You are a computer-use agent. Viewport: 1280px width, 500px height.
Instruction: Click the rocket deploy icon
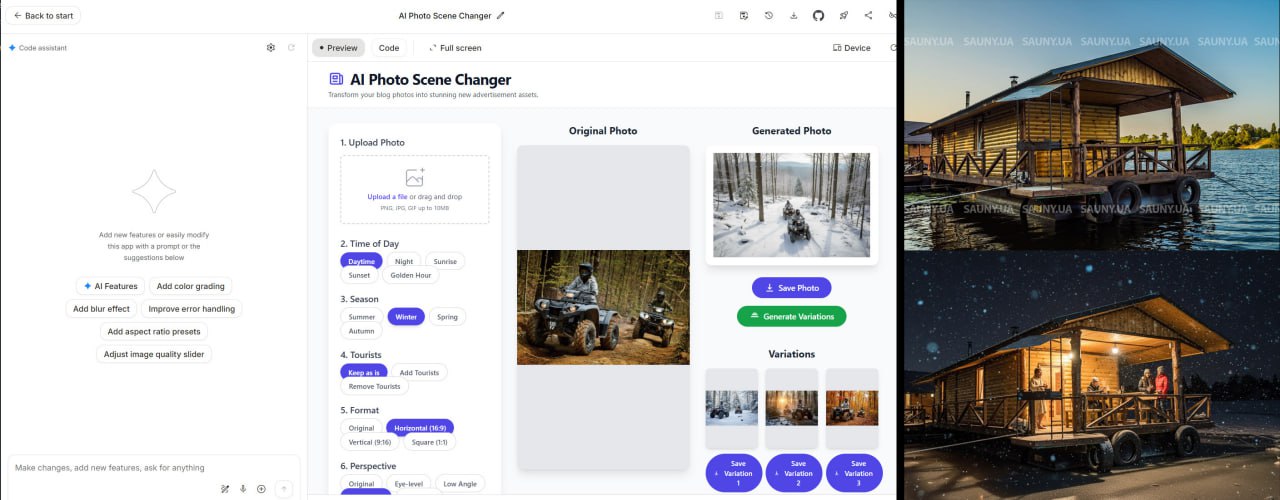(843, 16)
